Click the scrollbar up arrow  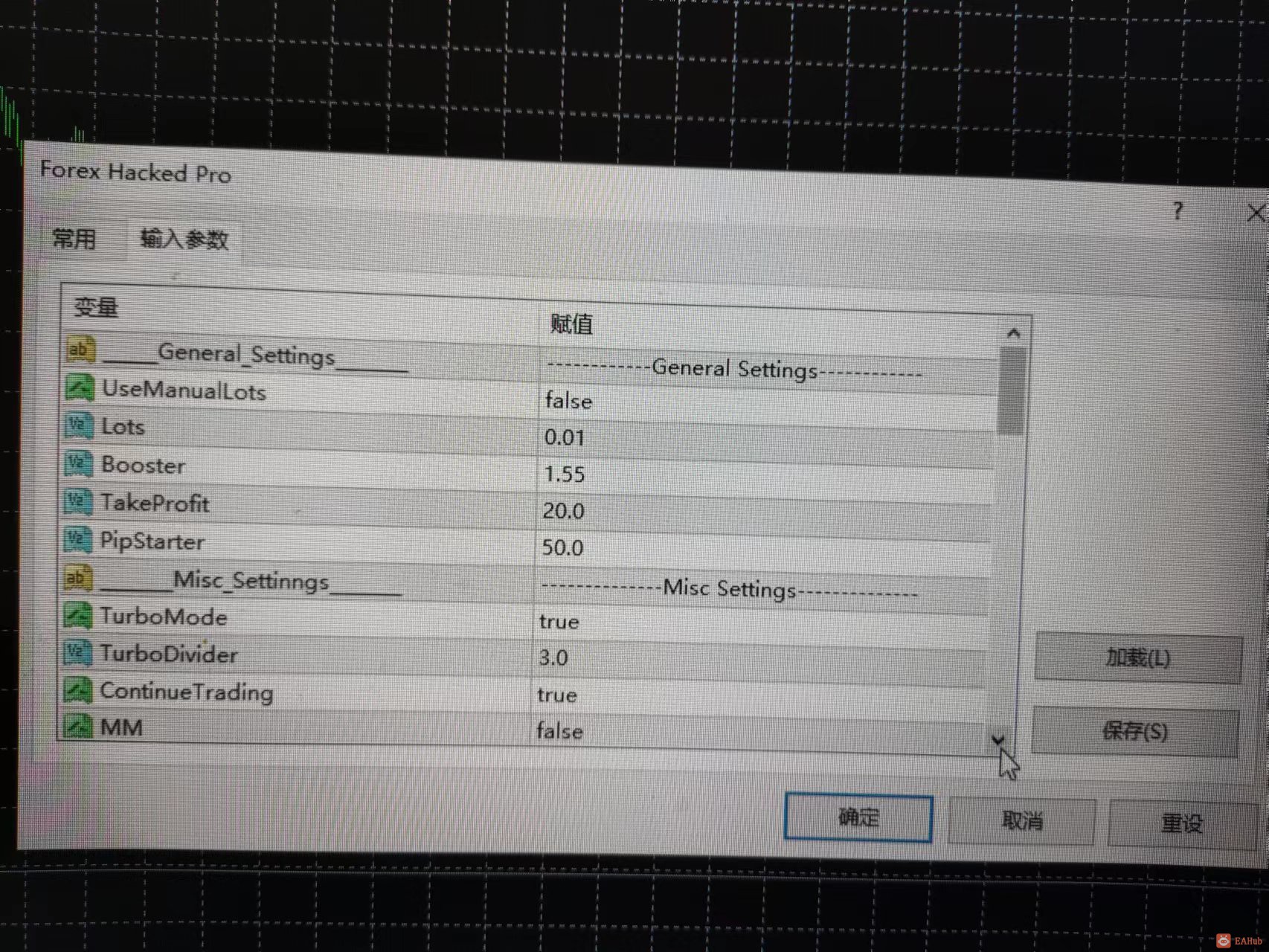(x=1013, y=333)
